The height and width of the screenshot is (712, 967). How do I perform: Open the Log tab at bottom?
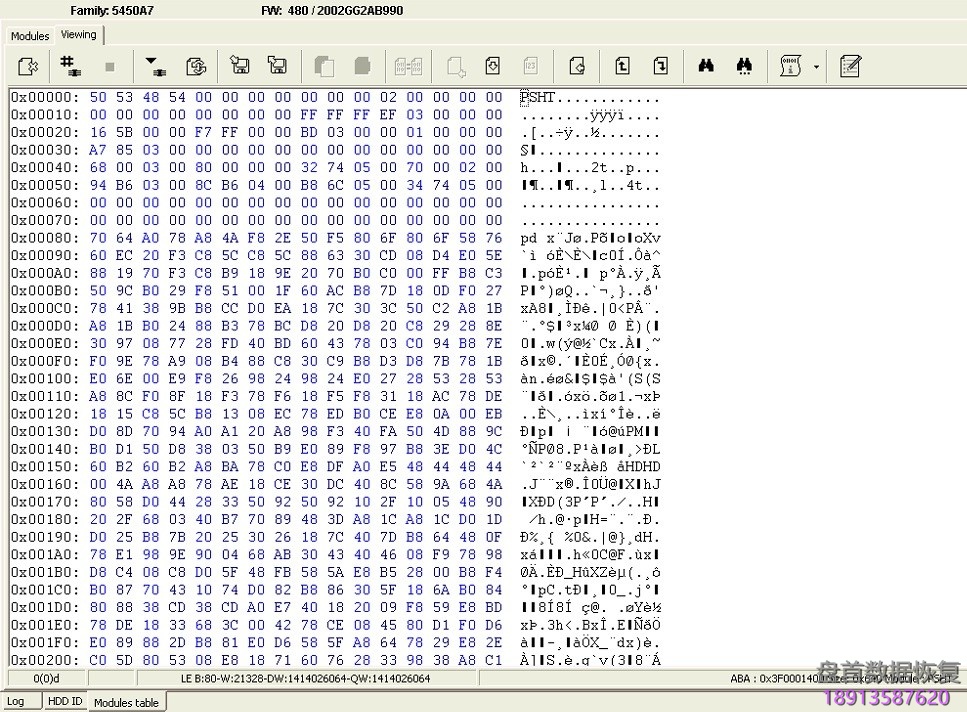tap(17, 701)
